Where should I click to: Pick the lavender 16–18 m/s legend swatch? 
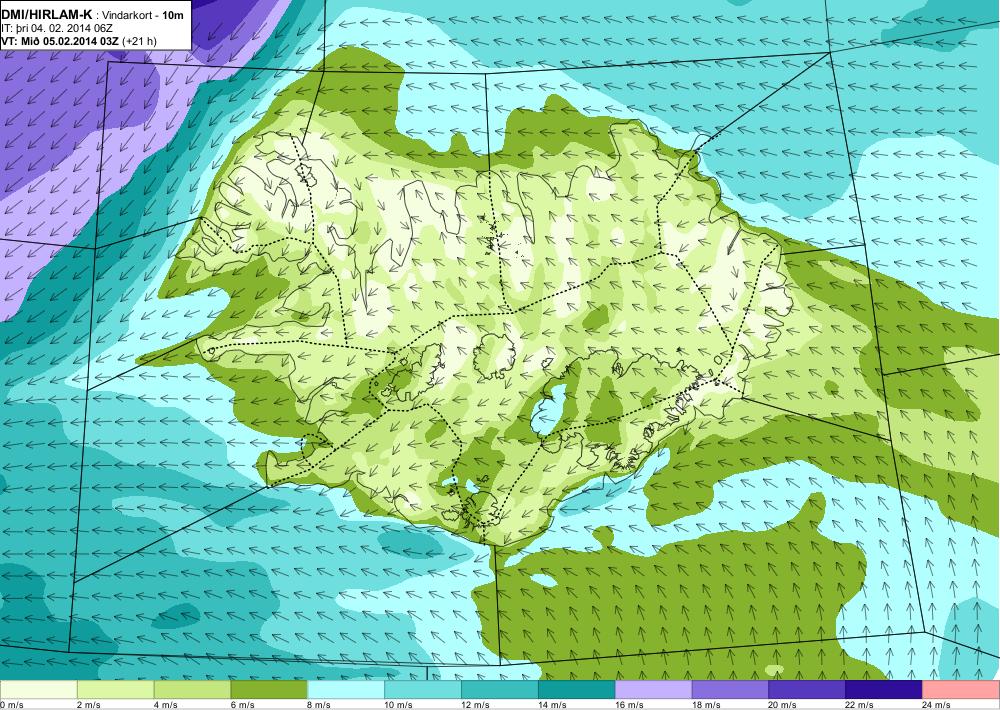654,690
